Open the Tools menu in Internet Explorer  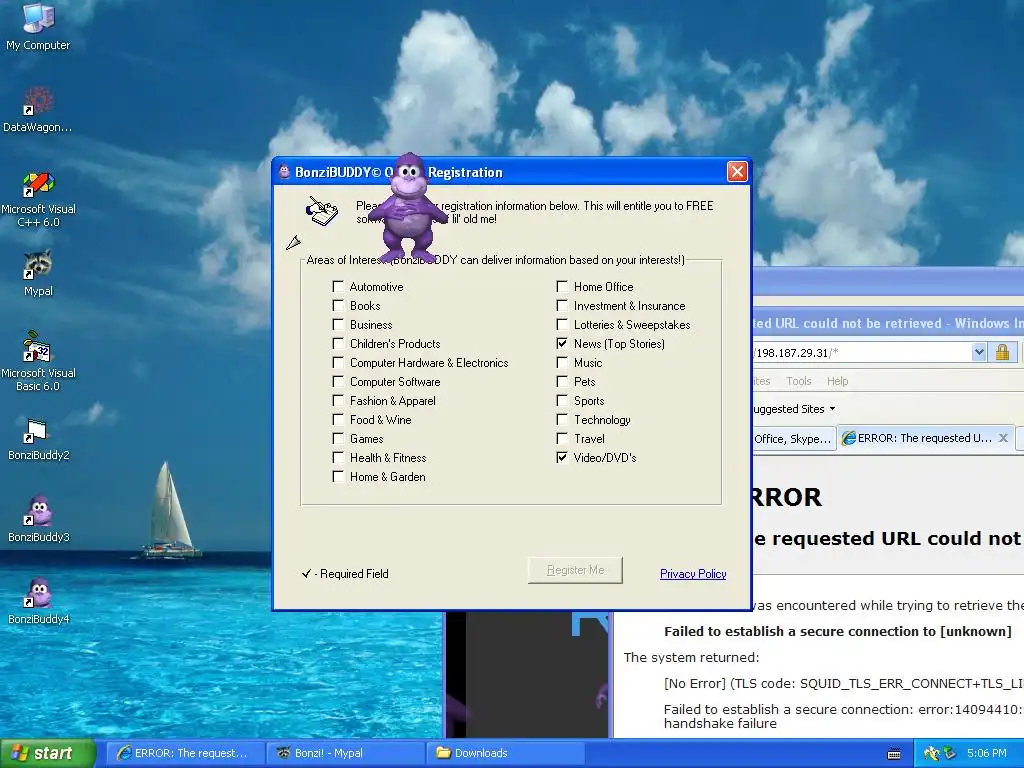pyautogui.click(x=799, y=381)
